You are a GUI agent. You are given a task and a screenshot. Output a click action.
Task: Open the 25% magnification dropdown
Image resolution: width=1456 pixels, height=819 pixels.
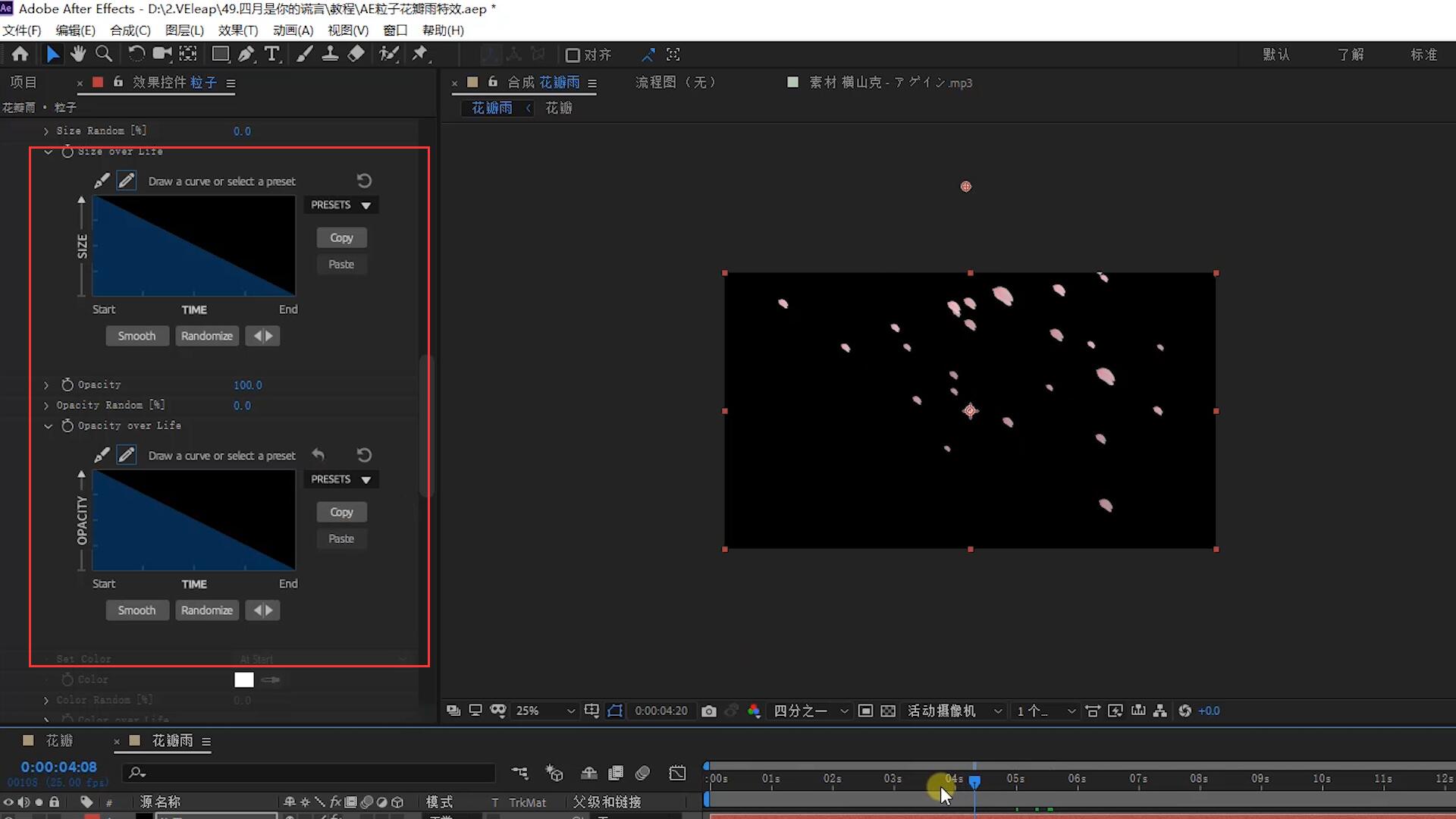pyautogui.click(x=544, y=711)
